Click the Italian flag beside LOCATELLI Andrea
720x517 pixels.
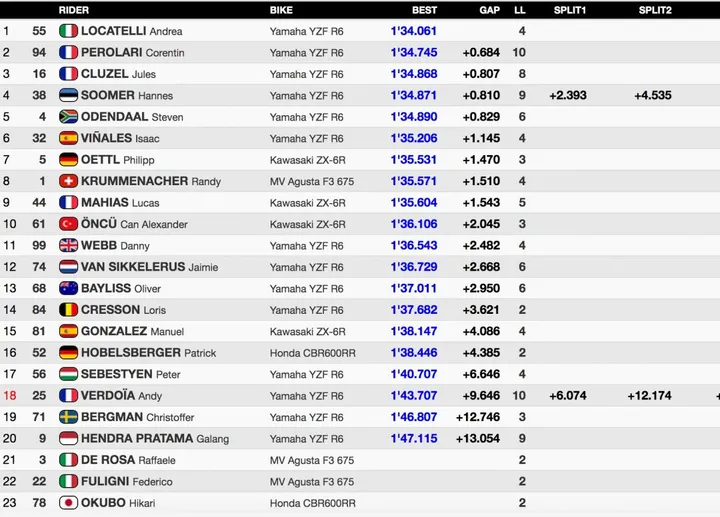[68, 31]
